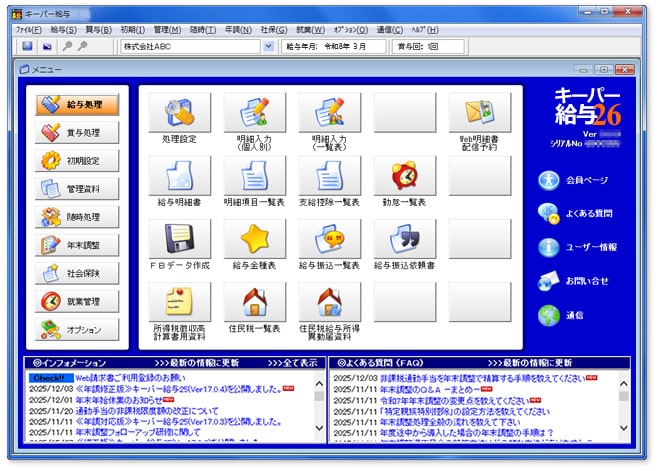Open the 年調(N) menu
The width and height of the screenshot is (659, 471).
coord(238,30)
